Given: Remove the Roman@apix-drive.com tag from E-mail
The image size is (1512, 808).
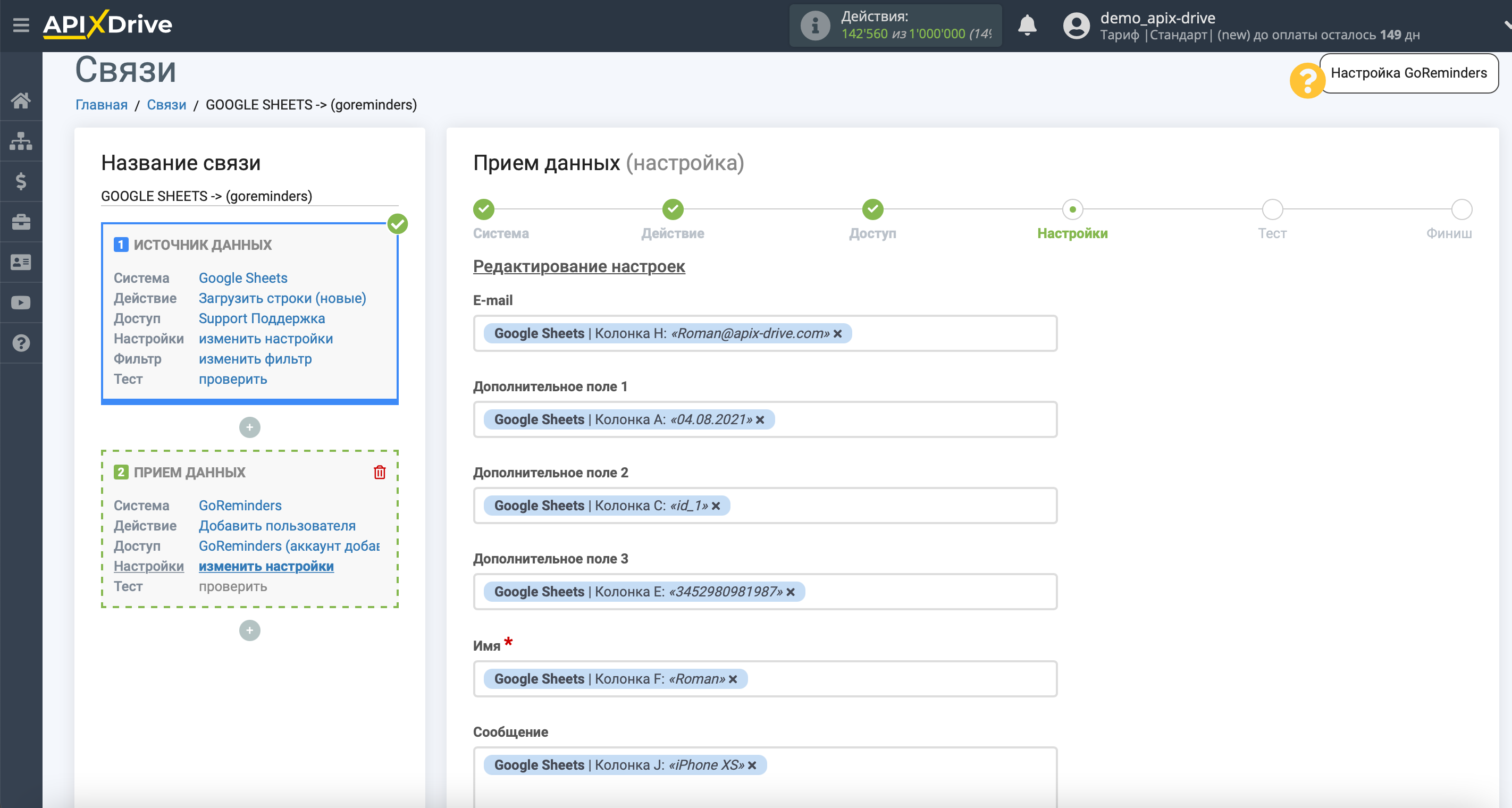Looking at the screenshot, I should coord(837,333).
